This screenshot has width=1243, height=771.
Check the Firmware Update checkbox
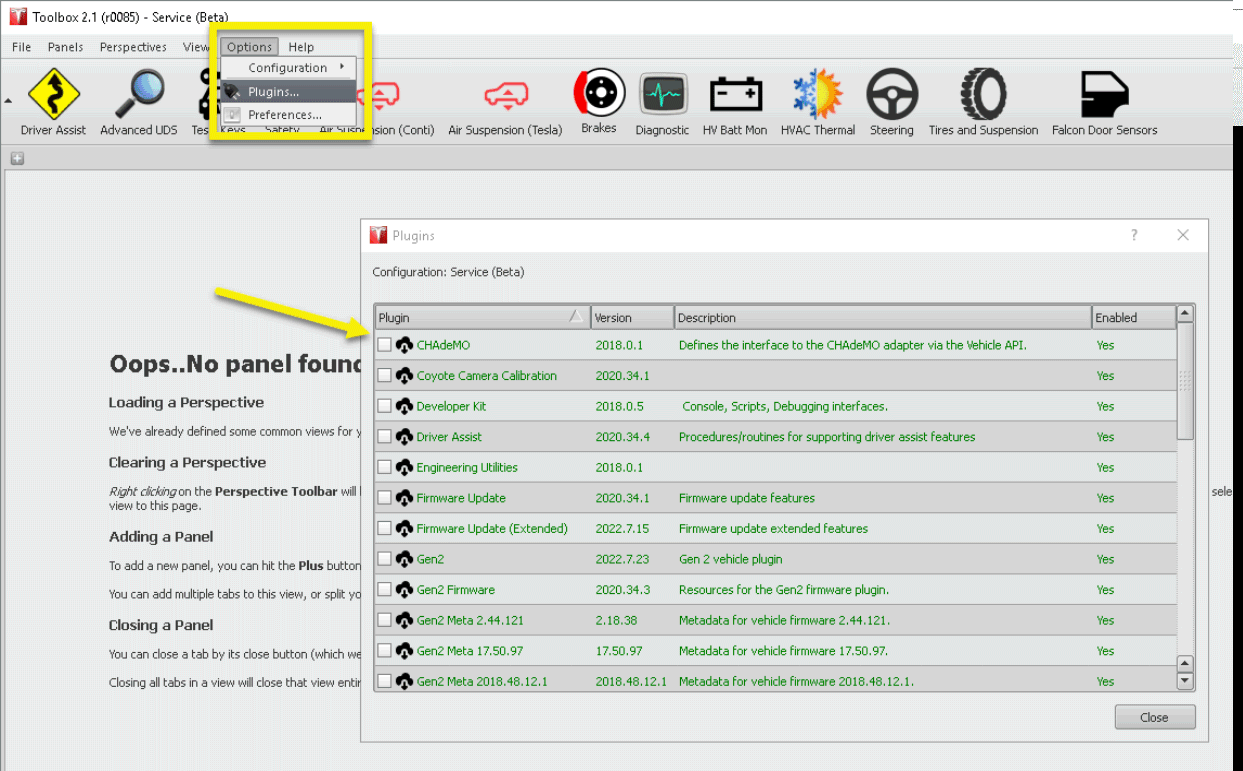click(x=385, y=498)
